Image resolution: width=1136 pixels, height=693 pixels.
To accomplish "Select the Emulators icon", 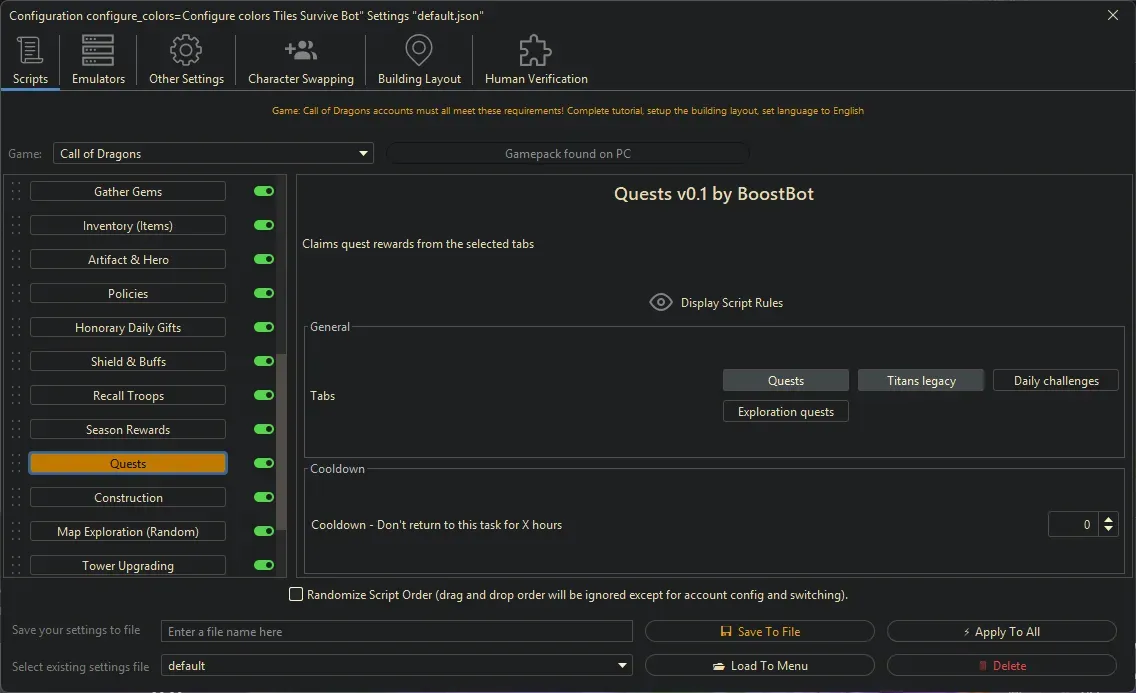I will [x=97, y=50].
